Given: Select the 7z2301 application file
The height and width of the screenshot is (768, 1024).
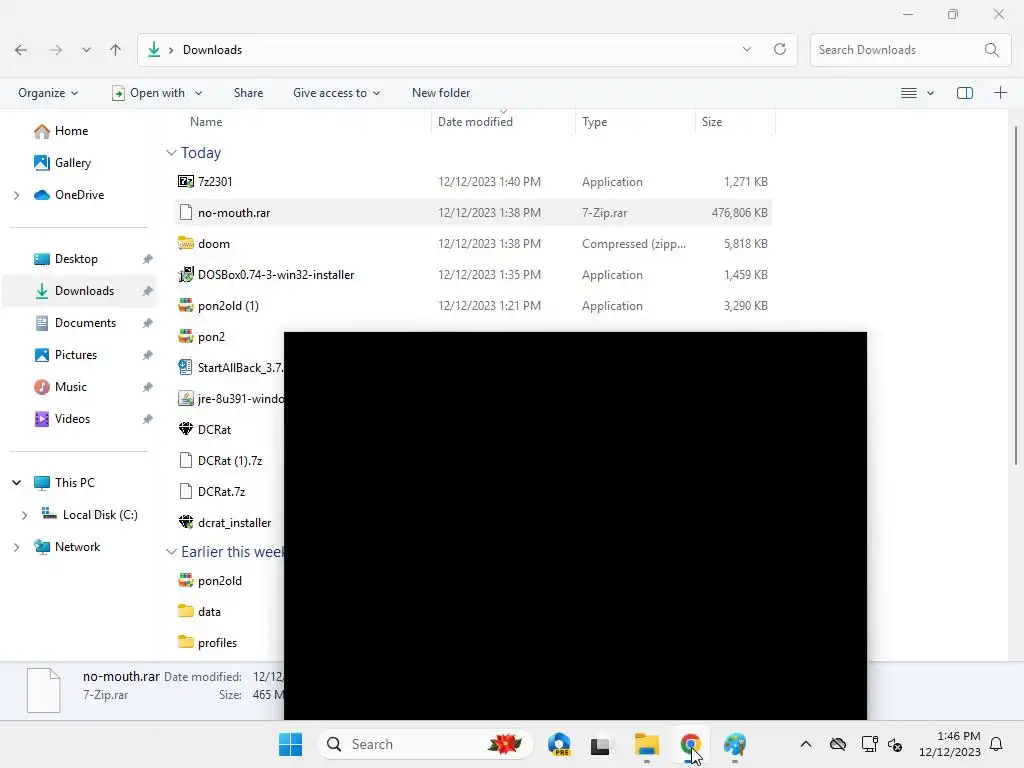Looking at the screenshot, I should tap(473, 182).
